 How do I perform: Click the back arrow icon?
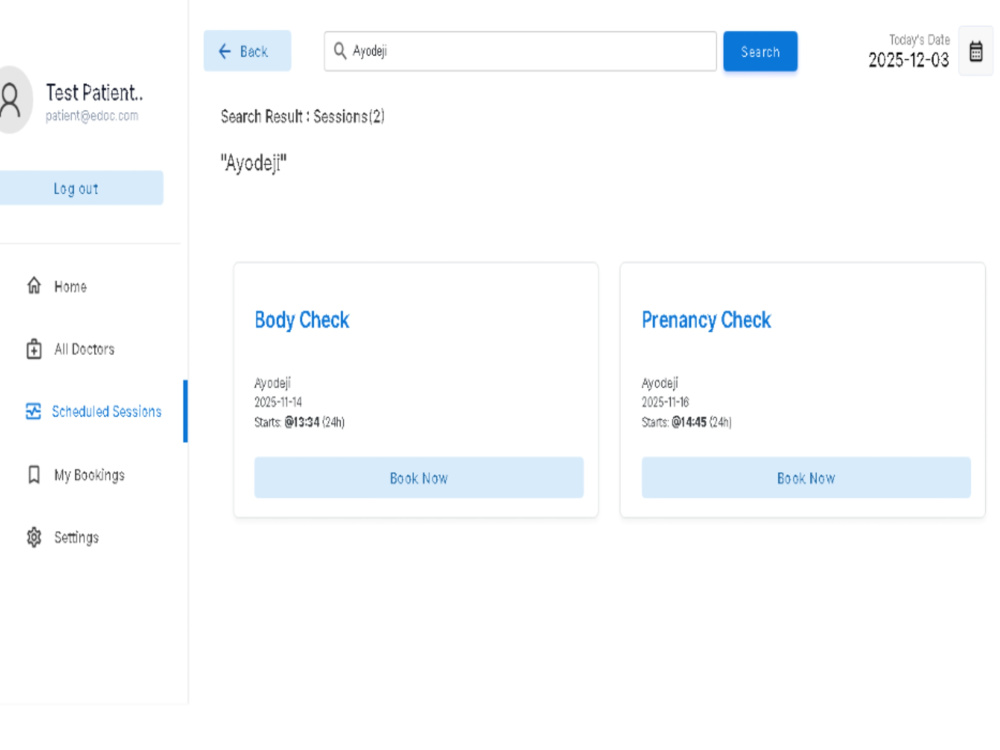click(224, 51)
